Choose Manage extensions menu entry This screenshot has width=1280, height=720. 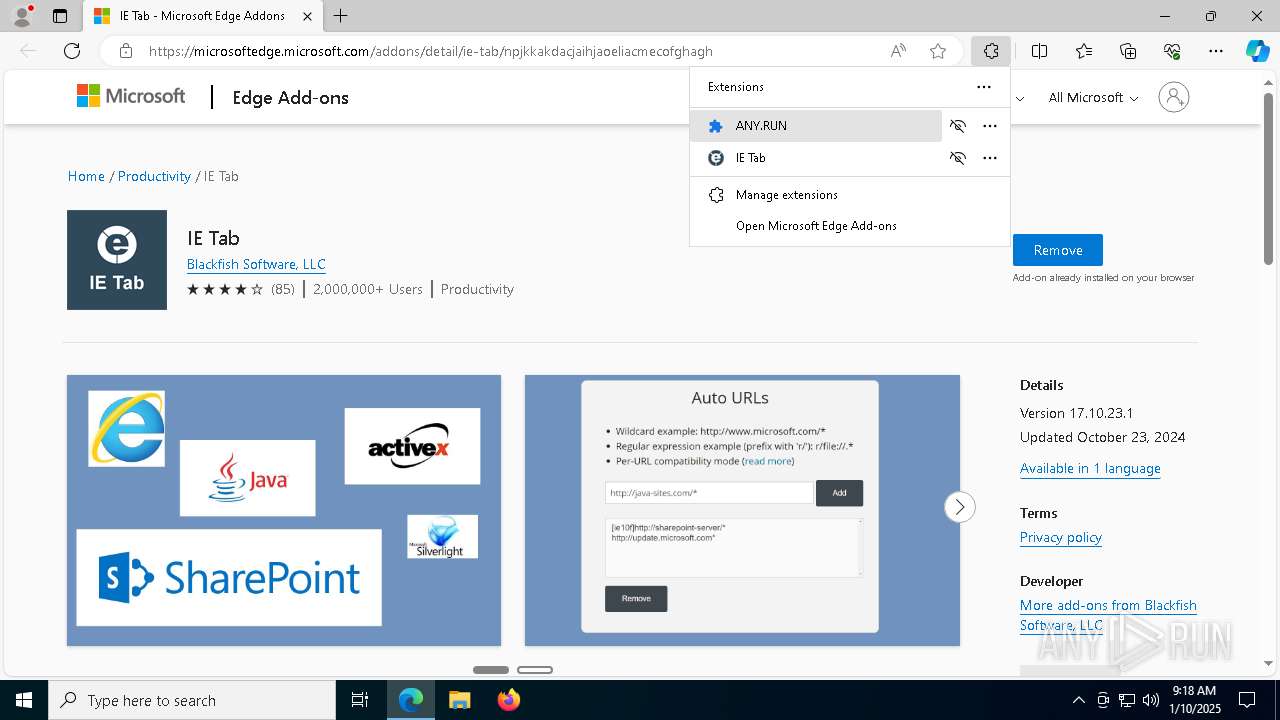tap(850, 195)
